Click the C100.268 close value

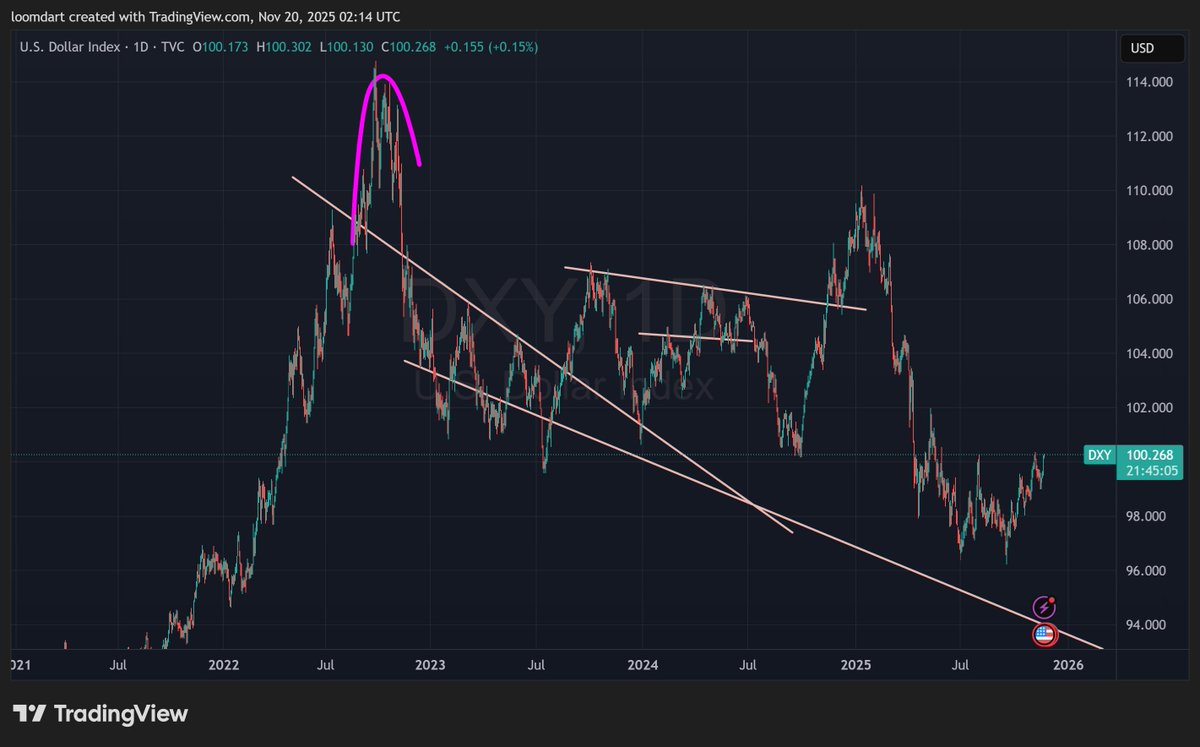pos(409,47)
